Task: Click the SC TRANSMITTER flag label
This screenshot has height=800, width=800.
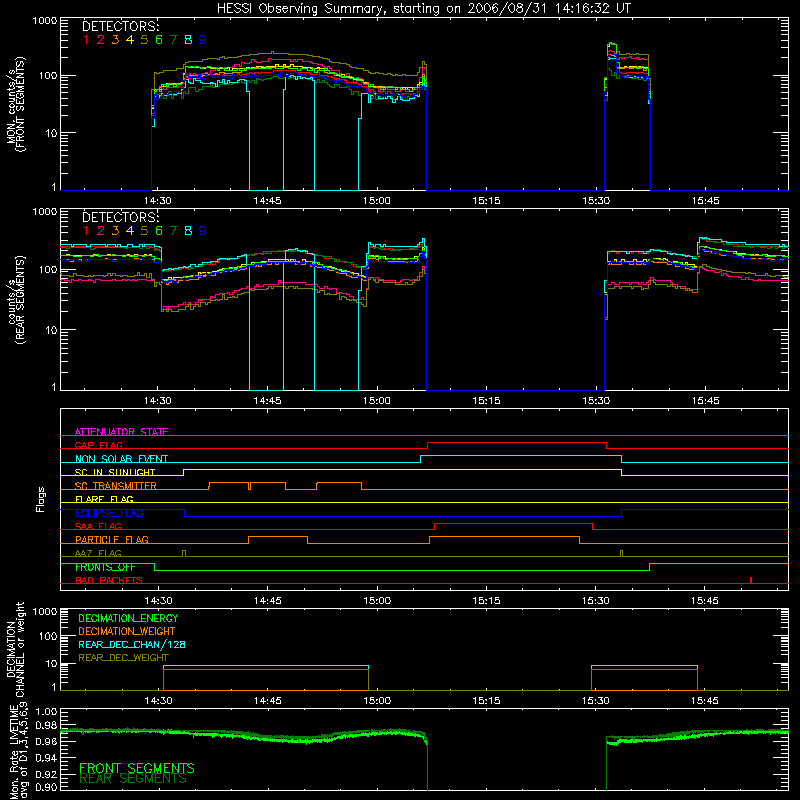Action: click(x=116, y=485)
